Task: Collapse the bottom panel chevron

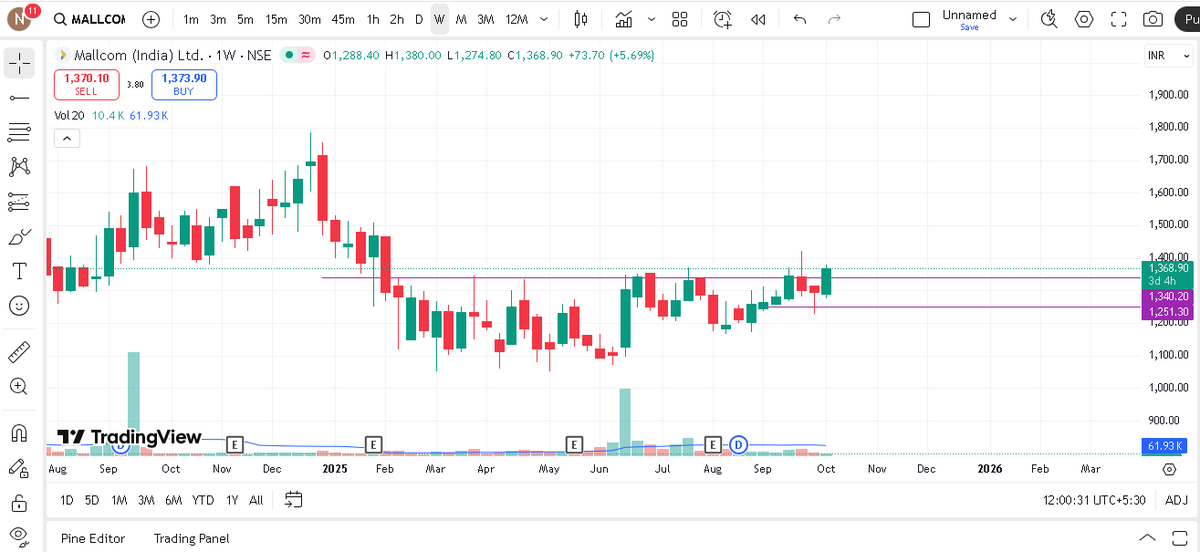Action: pyautogui.click(x=1147, y=538)
